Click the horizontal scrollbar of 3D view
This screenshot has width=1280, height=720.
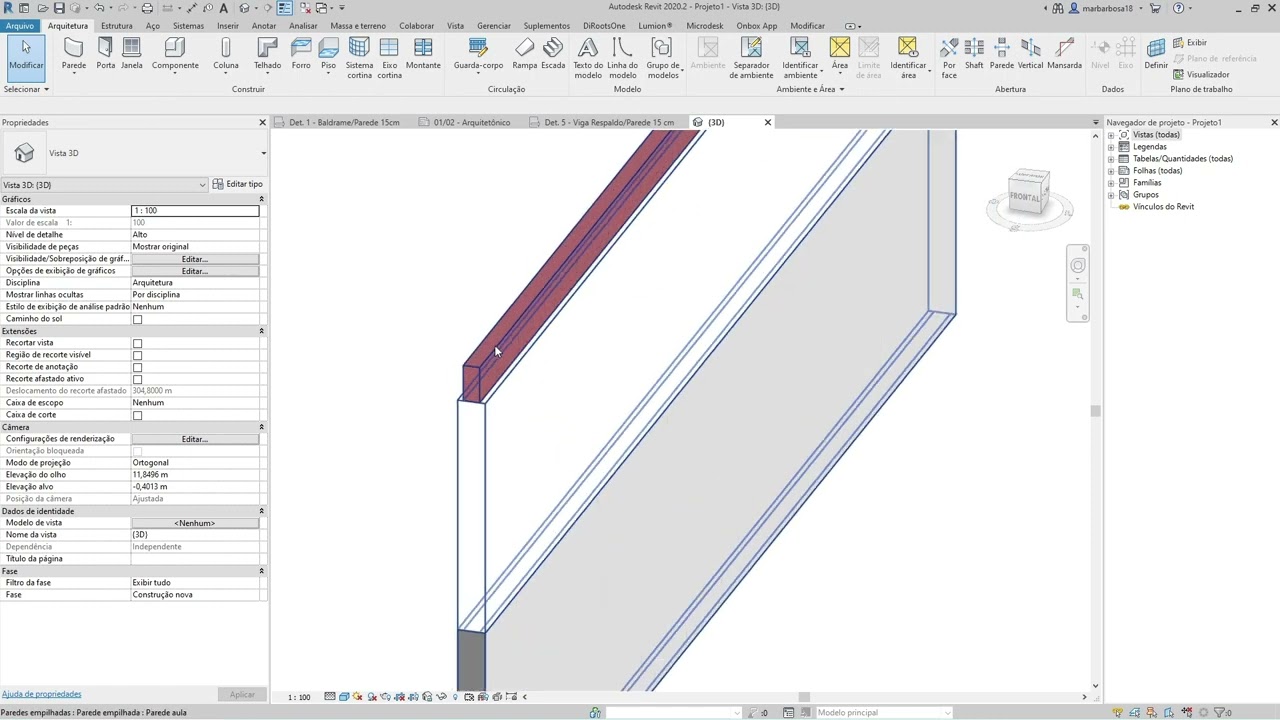[x=805, y=697]
